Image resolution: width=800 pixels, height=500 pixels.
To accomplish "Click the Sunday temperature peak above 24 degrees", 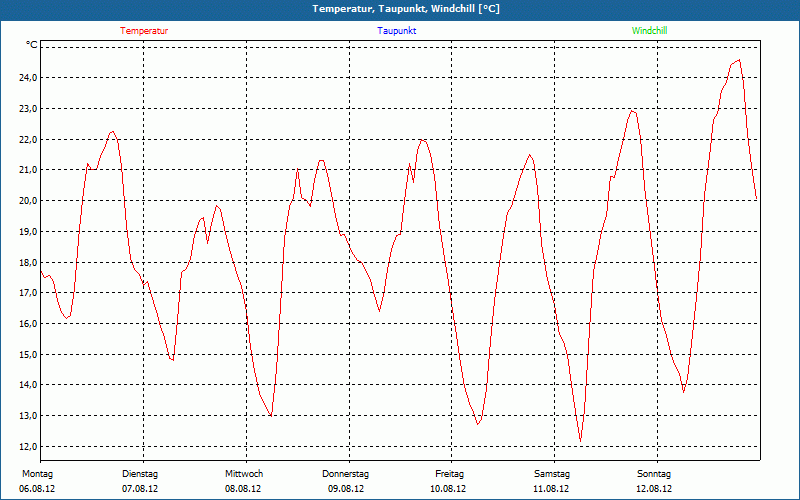I will point(739,60).
